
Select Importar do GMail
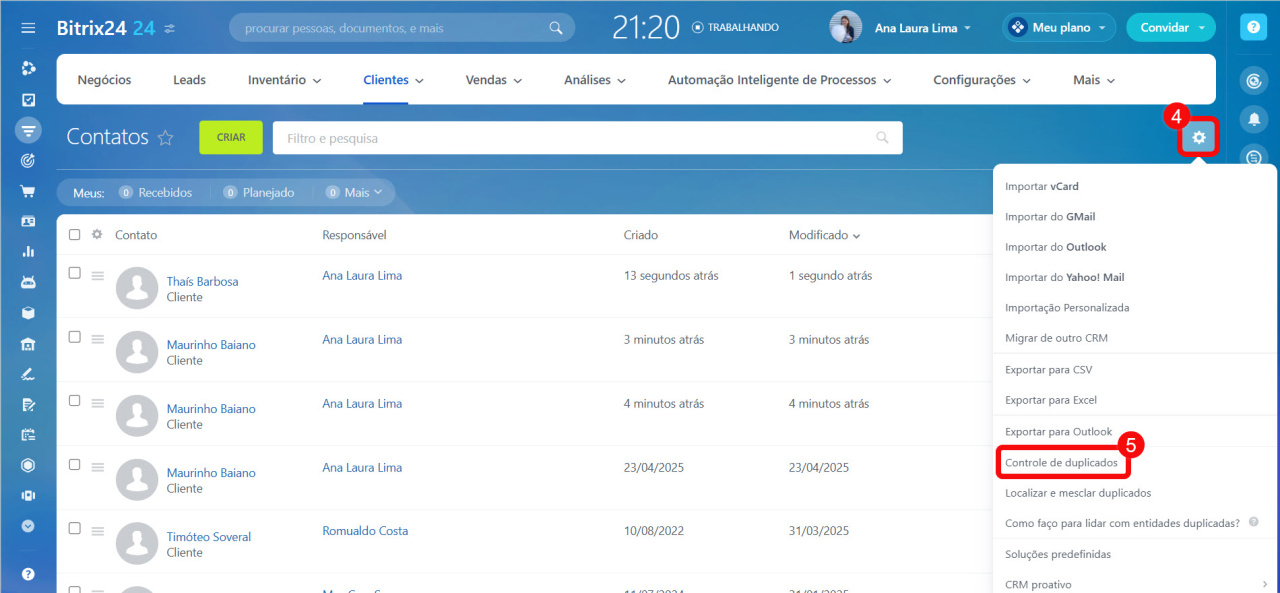[1050, 216]
